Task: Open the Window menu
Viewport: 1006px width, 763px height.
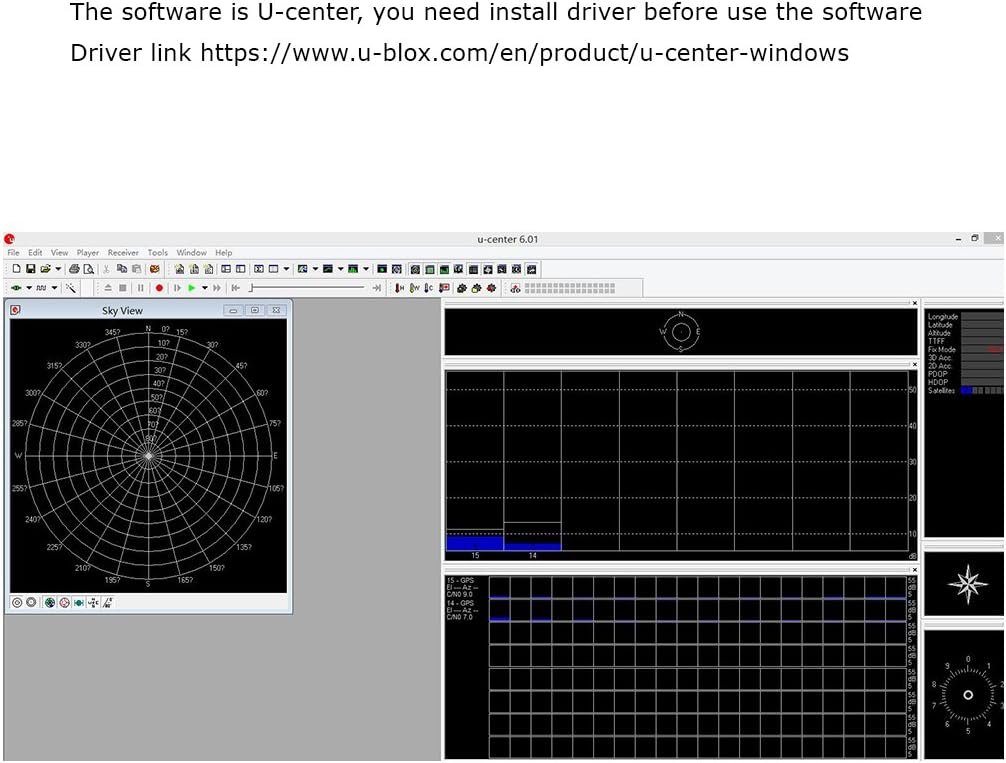Action: point(191,253)
